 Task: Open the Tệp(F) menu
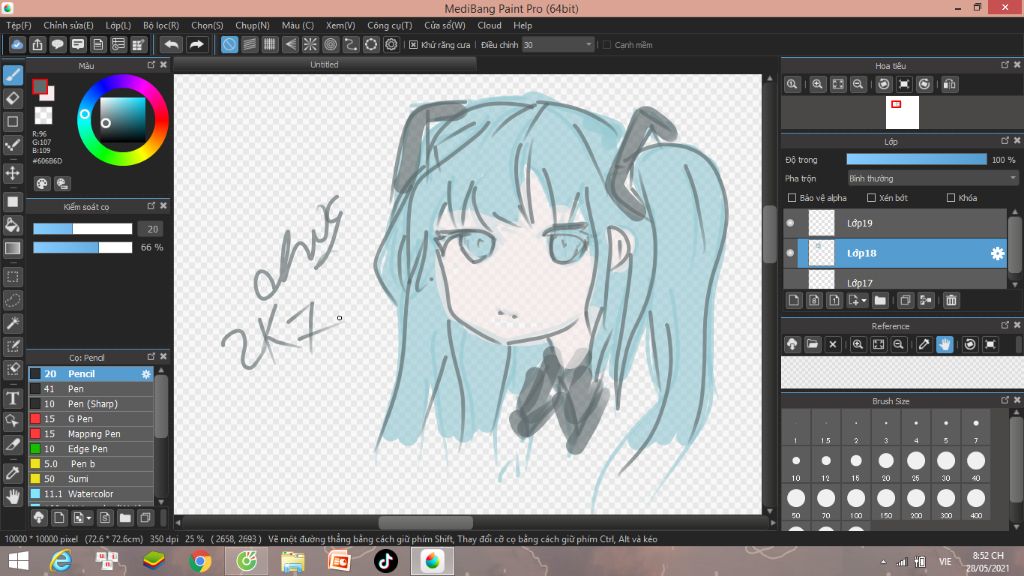coord(19,25)
